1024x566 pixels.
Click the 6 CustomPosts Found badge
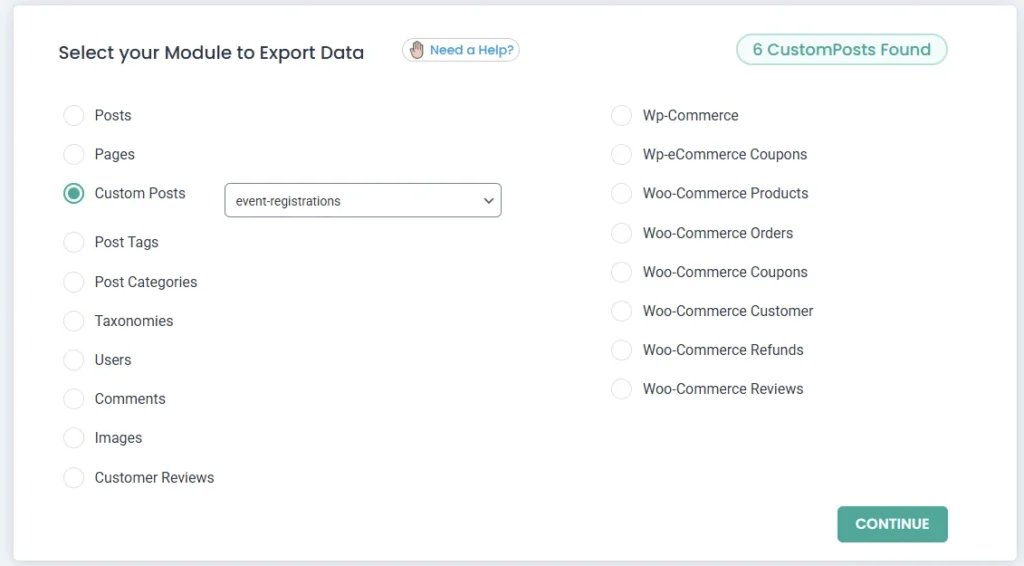click(841, 50)
